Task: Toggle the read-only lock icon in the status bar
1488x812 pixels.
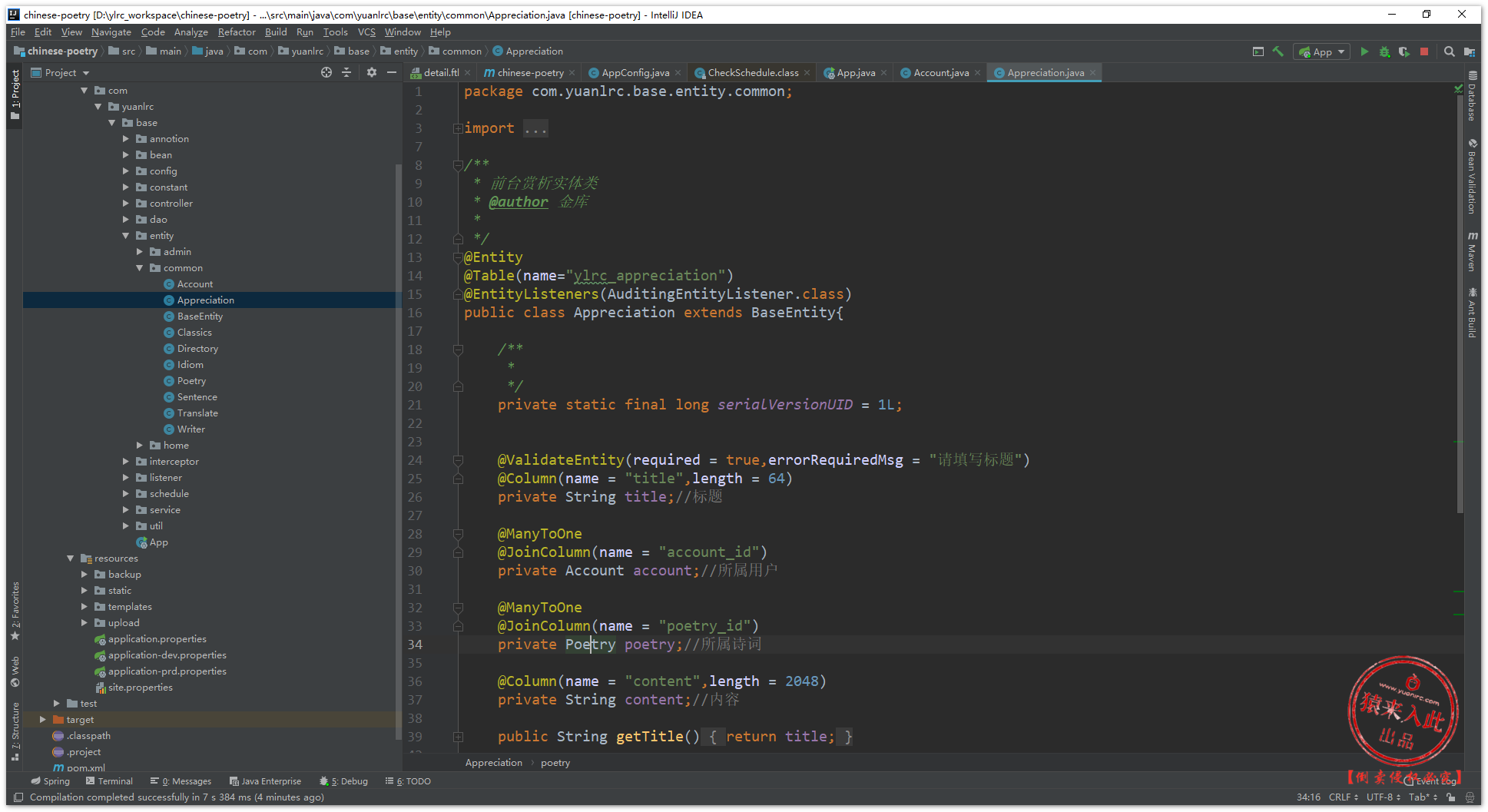Action: coord(1451,797)
